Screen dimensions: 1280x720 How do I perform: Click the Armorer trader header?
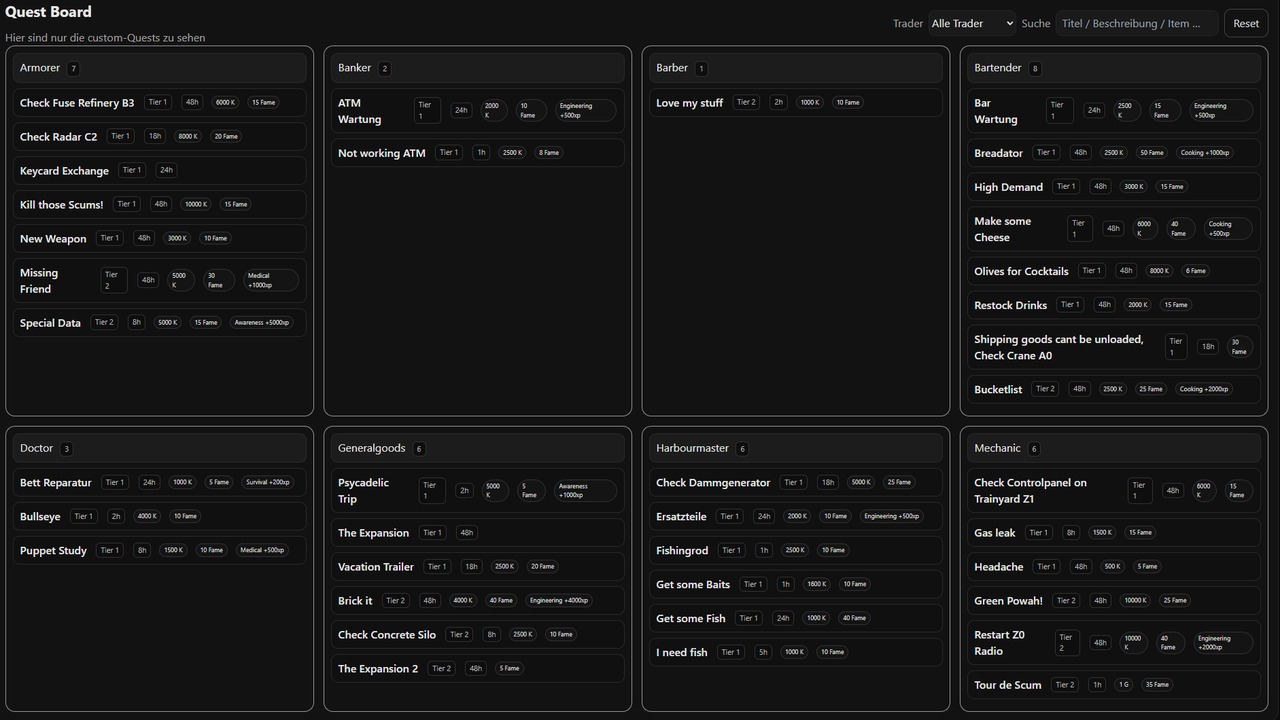[x=40, y=68]
